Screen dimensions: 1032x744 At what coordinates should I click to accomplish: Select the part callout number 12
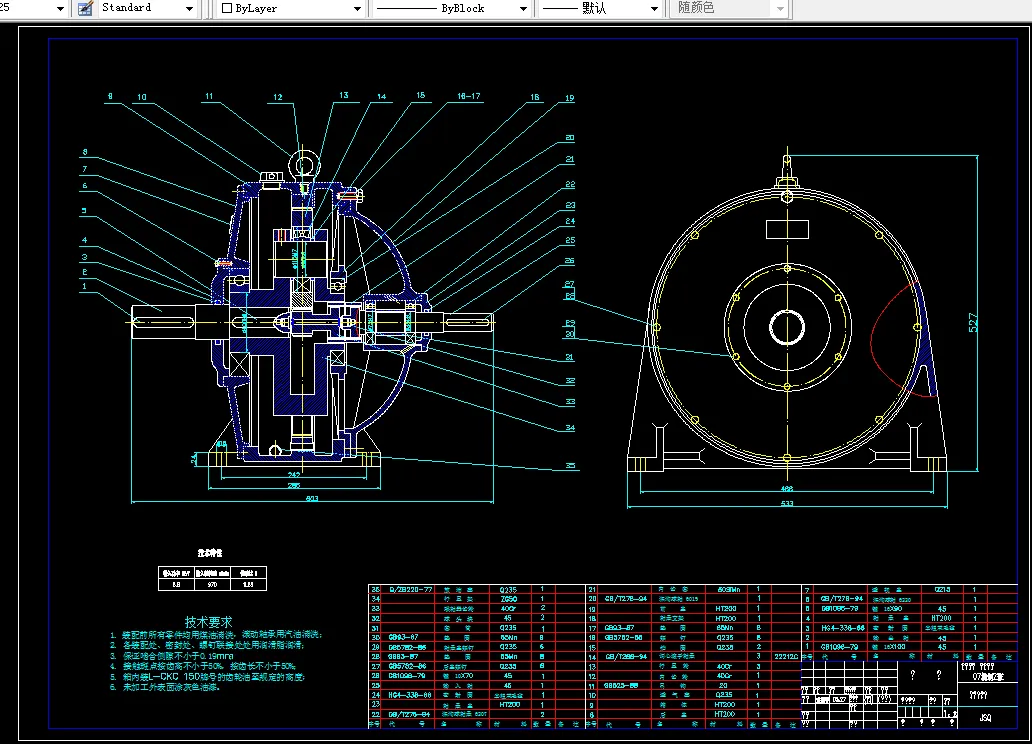278,97
